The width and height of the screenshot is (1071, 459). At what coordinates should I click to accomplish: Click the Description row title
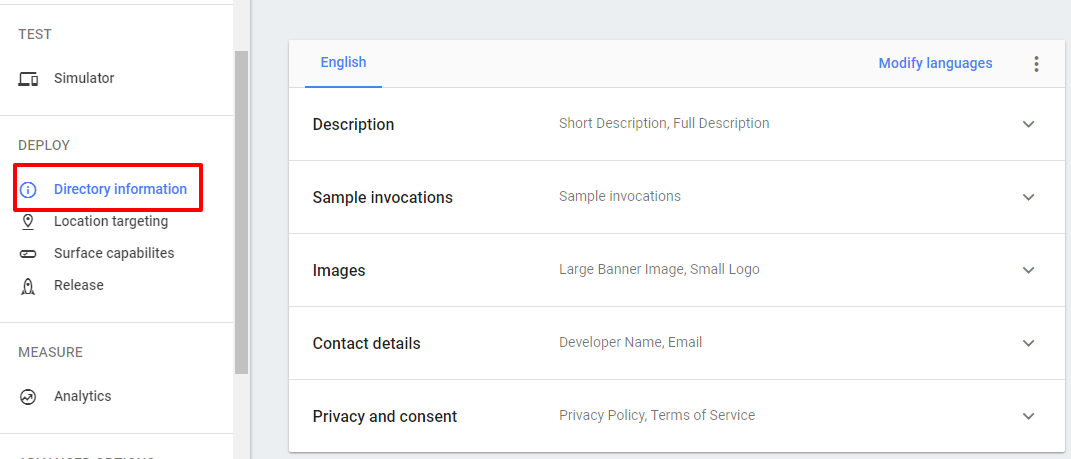353,125
